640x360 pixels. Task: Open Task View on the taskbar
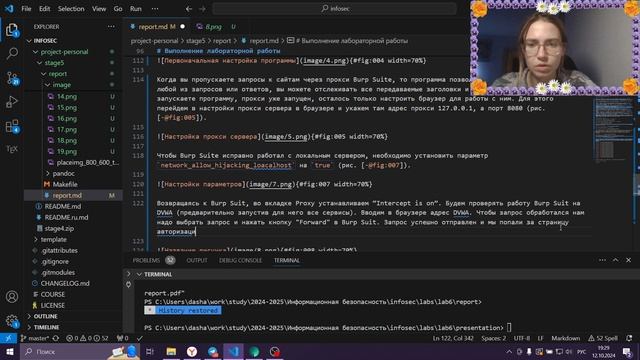[x=150, y=351]
